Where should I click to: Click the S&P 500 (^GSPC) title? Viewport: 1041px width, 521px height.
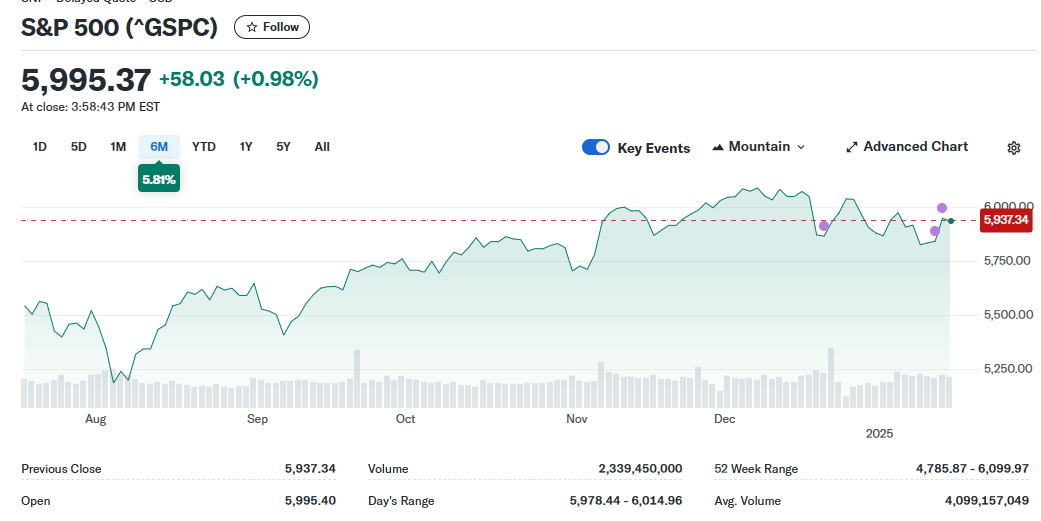pyautogui.click(x=120, y=27)
